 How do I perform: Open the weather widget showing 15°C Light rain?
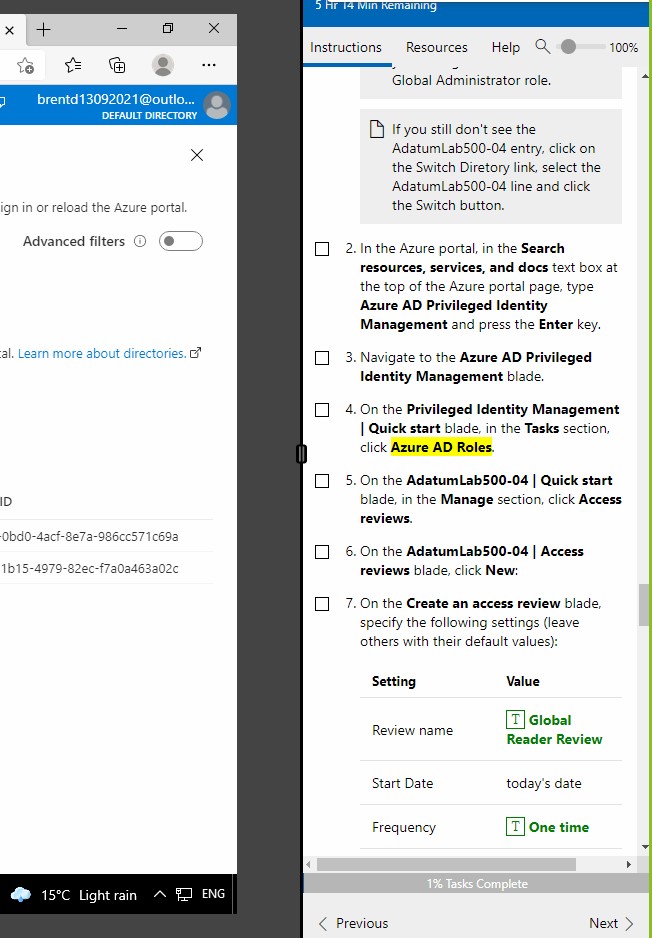(74, 895)
